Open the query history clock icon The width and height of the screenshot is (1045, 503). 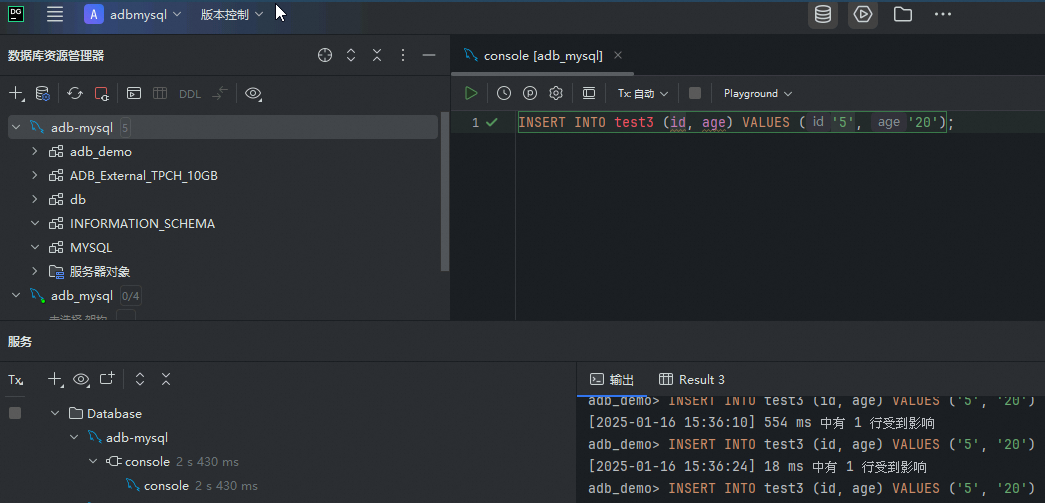pyautogui.click(x=504, y=93)
